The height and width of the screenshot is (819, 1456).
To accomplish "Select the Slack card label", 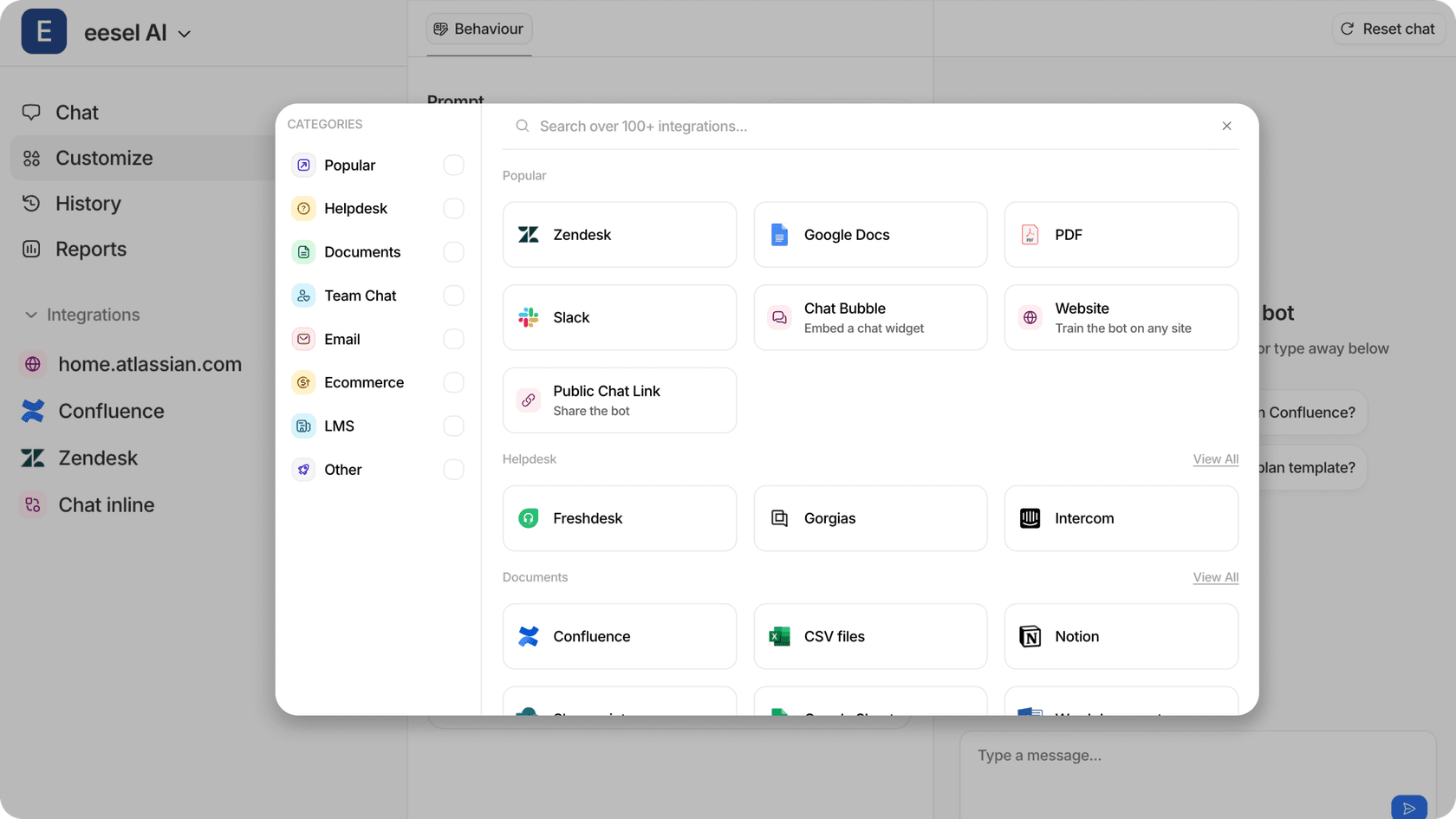I will pyautogui.click(x=571, y=317).
